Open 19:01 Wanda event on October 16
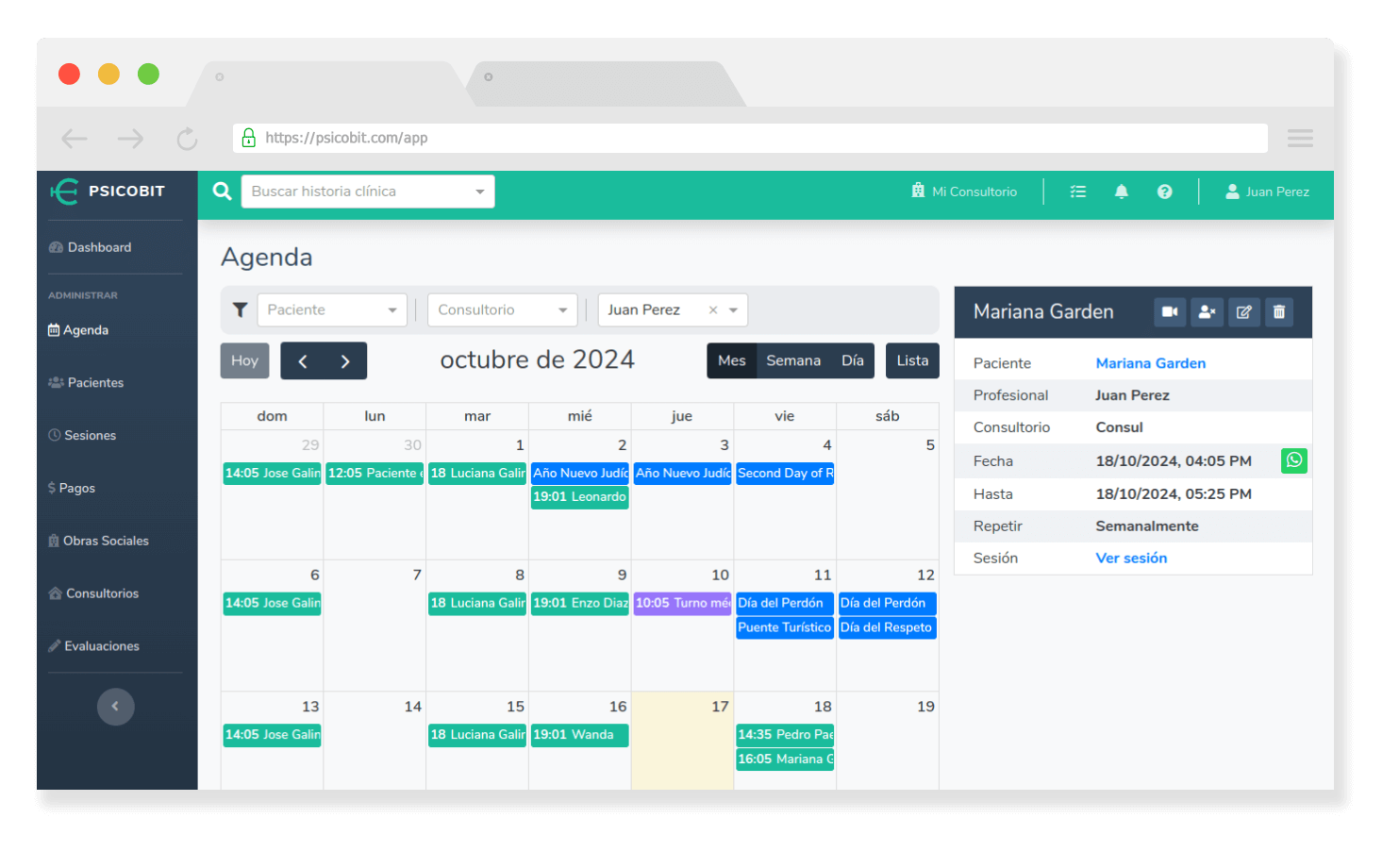This screenshot has height=868, width=1399. tap(579, 735)
